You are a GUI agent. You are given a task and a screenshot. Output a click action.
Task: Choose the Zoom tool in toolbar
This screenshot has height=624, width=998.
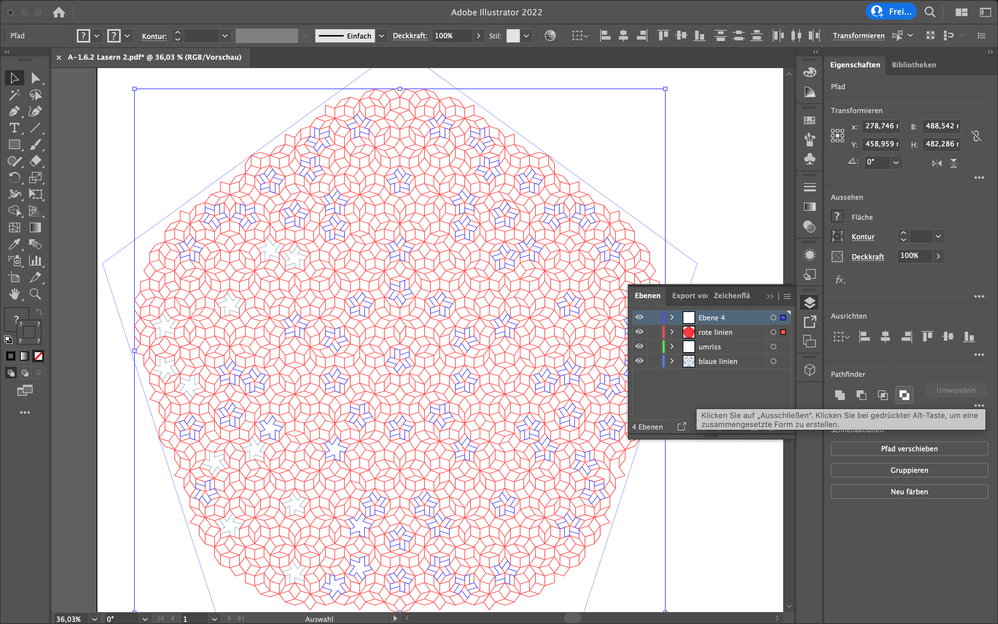(36, 294)
